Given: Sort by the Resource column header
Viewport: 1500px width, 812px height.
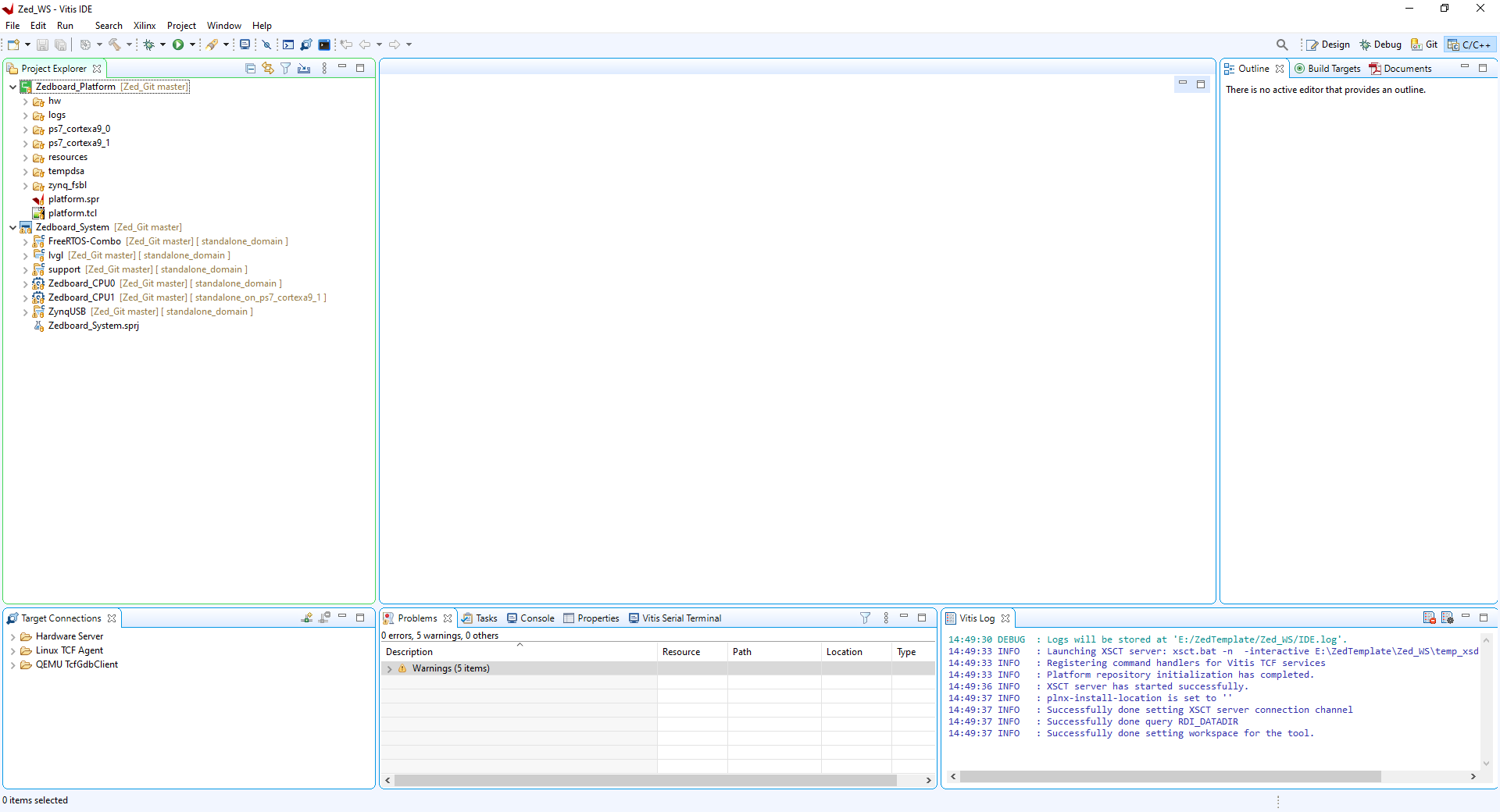Looking at the screenshot, I should click(692, 652).
